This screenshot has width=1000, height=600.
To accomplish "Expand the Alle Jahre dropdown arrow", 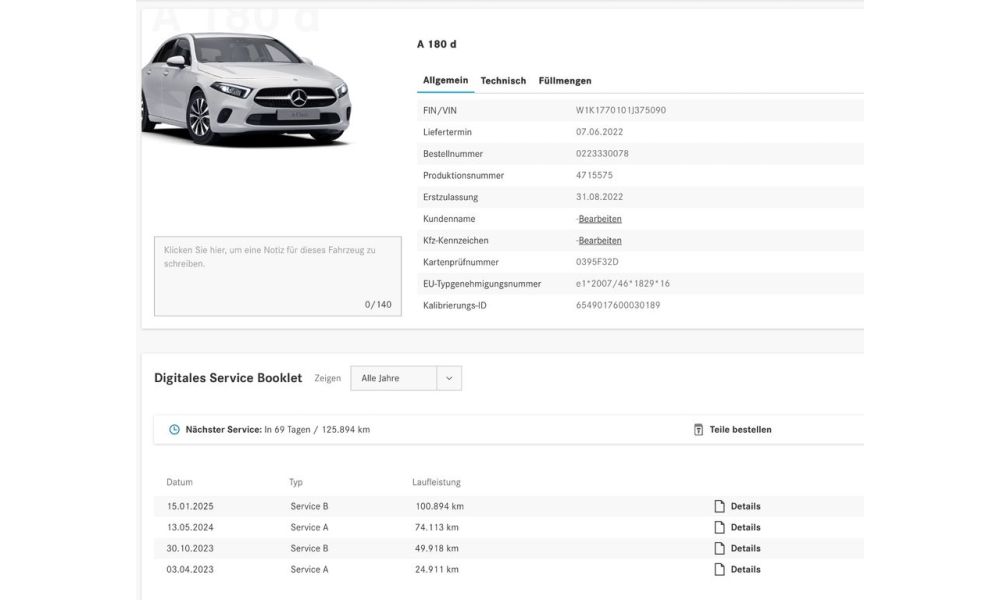I will 449,378.
